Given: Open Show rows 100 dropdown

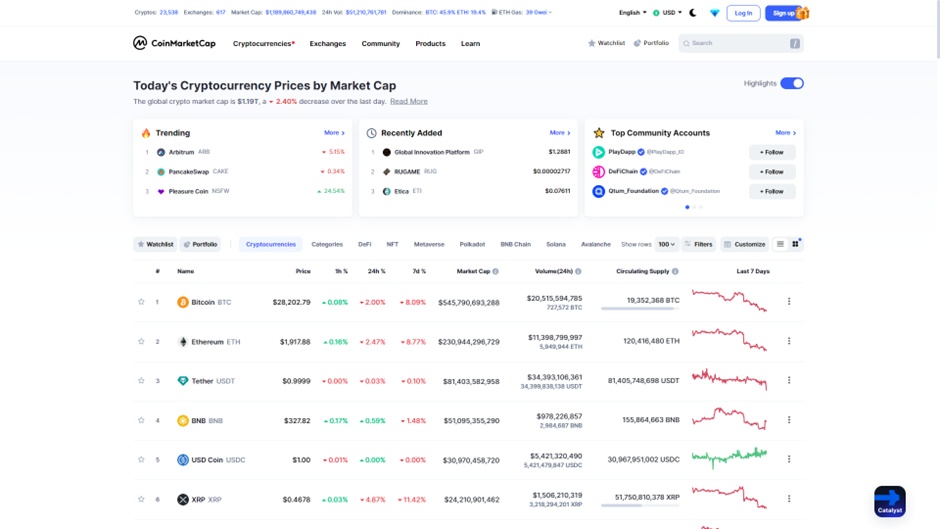Looking at the screenshot, I should pyautogui.click(x=666, y=244).
